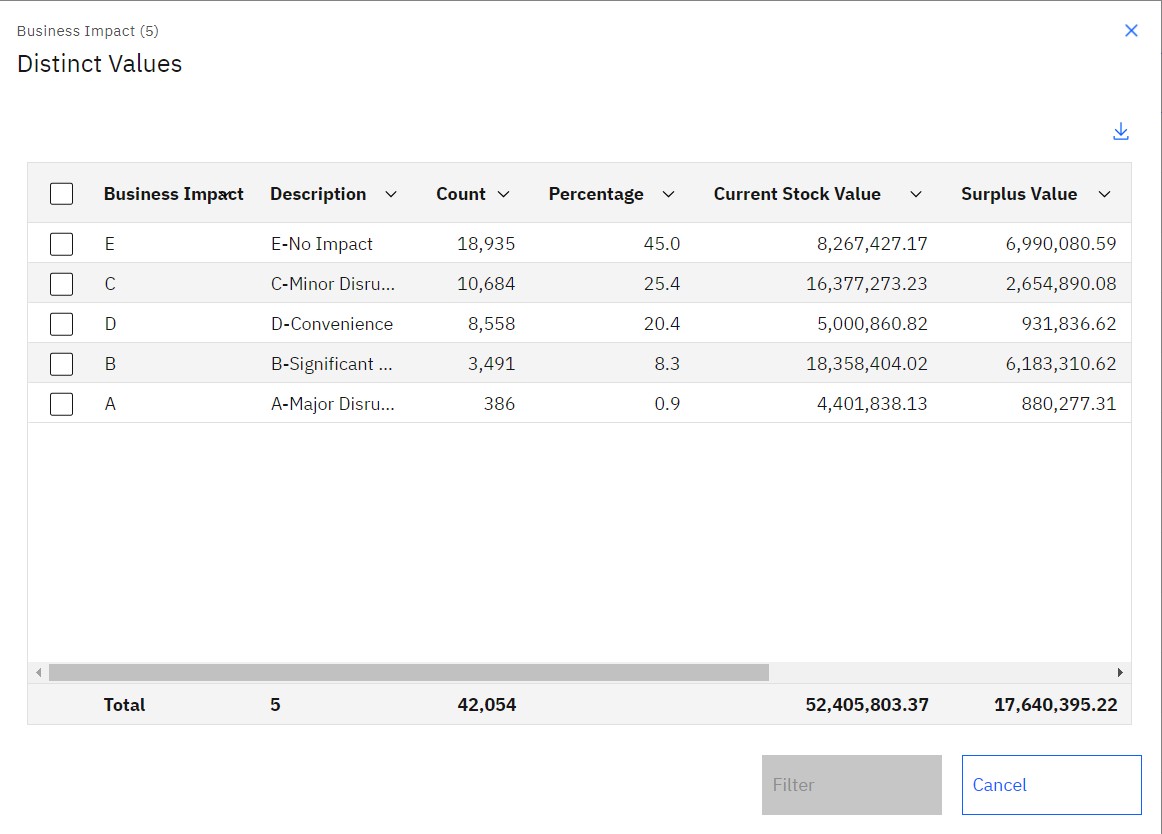The width and height of the screenshot is (1162, 834).
Task: Select the D-Convenience description cell
Action: coord(332,324)
